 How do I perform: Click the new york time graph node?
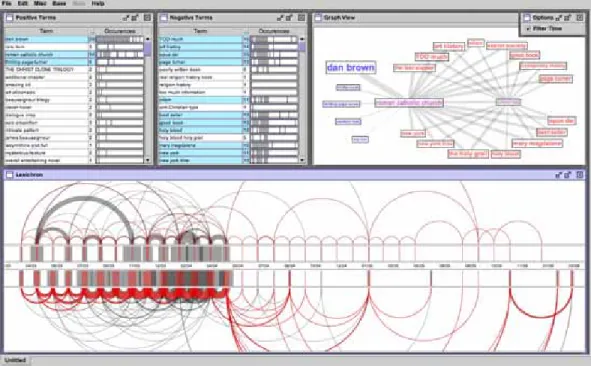[435, 144]
